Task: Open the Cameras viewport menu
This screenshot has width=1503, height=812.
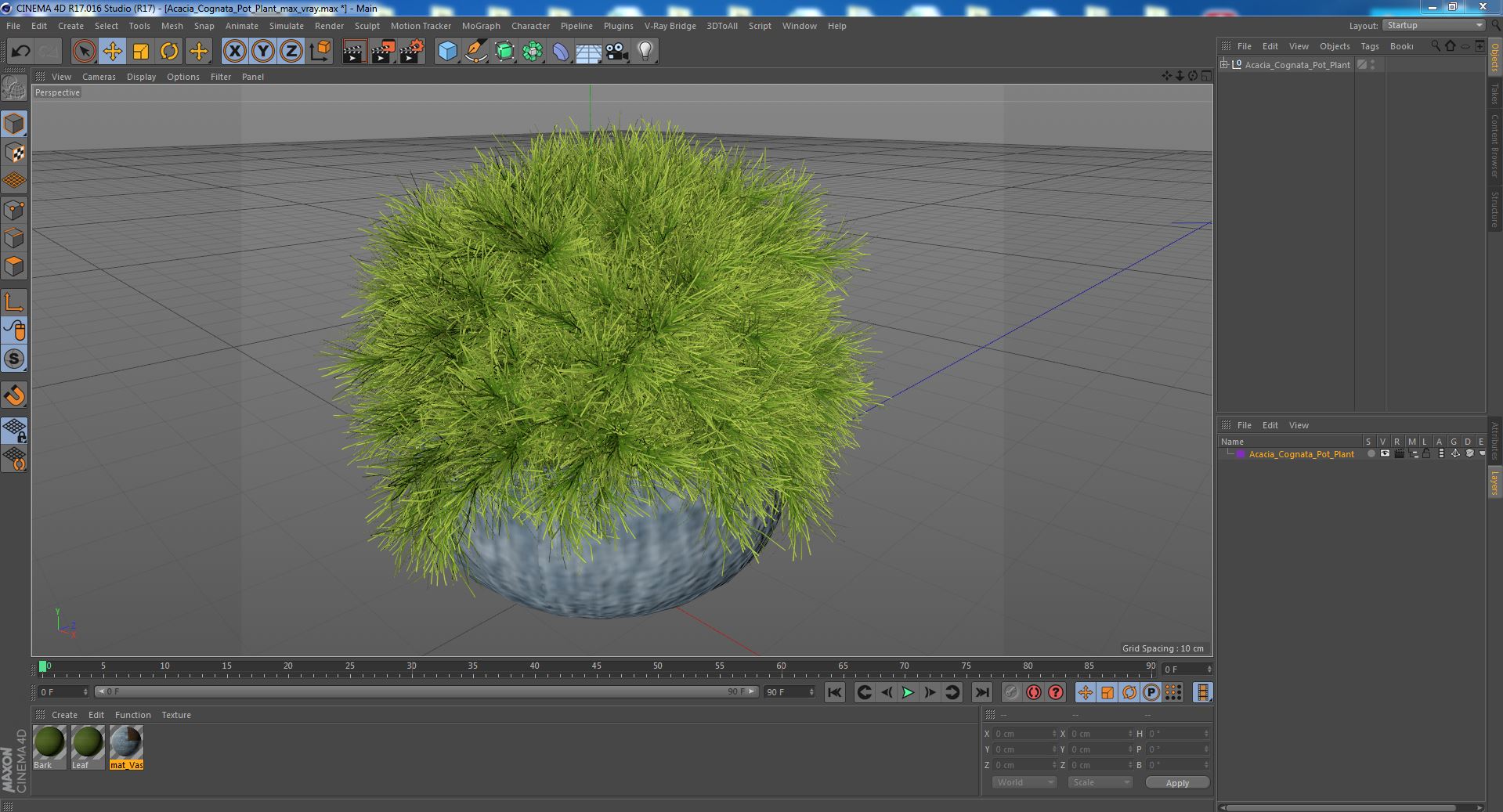Action: 99,77
